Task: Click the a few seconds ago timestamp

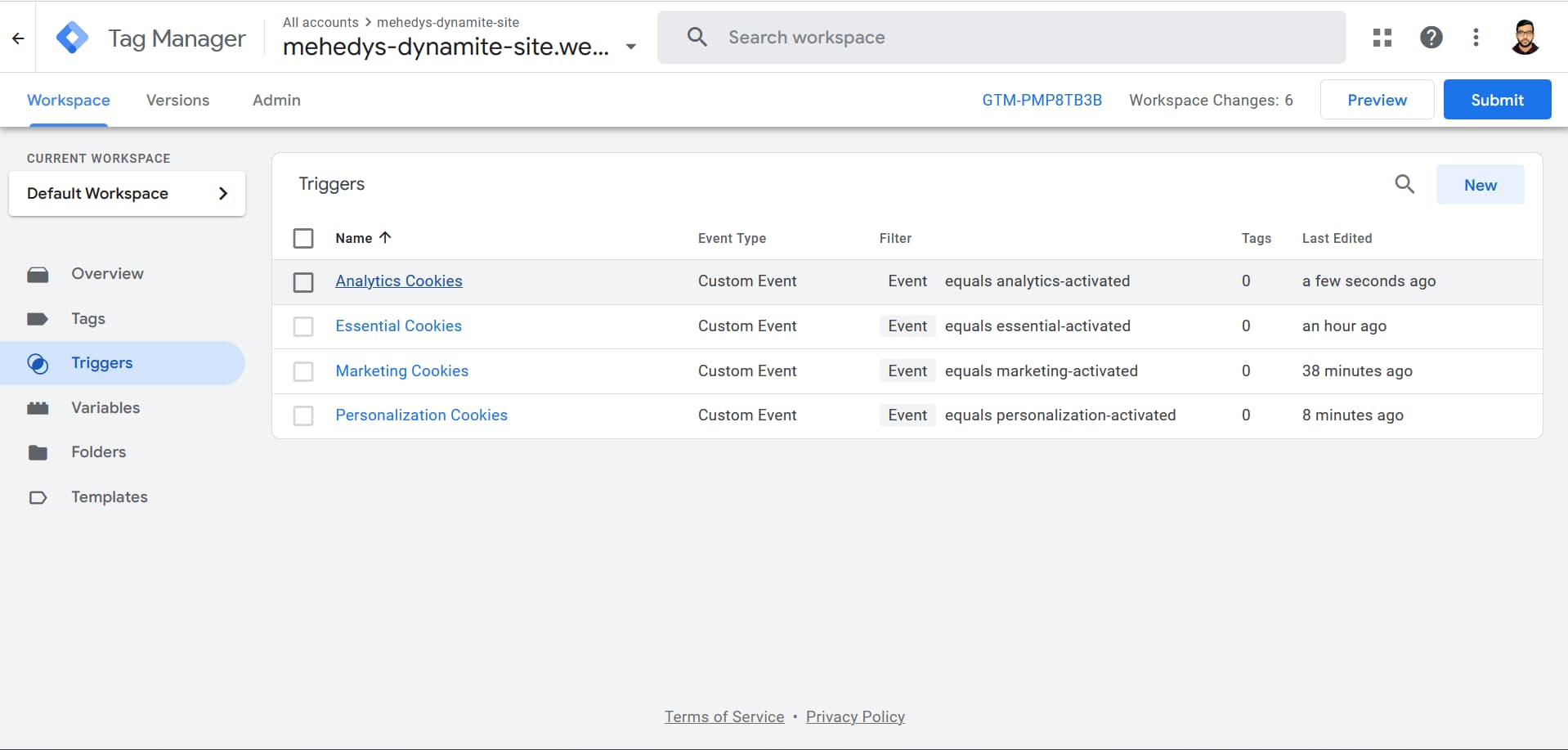Action: pyautogui.click(x=1369, y=281)
